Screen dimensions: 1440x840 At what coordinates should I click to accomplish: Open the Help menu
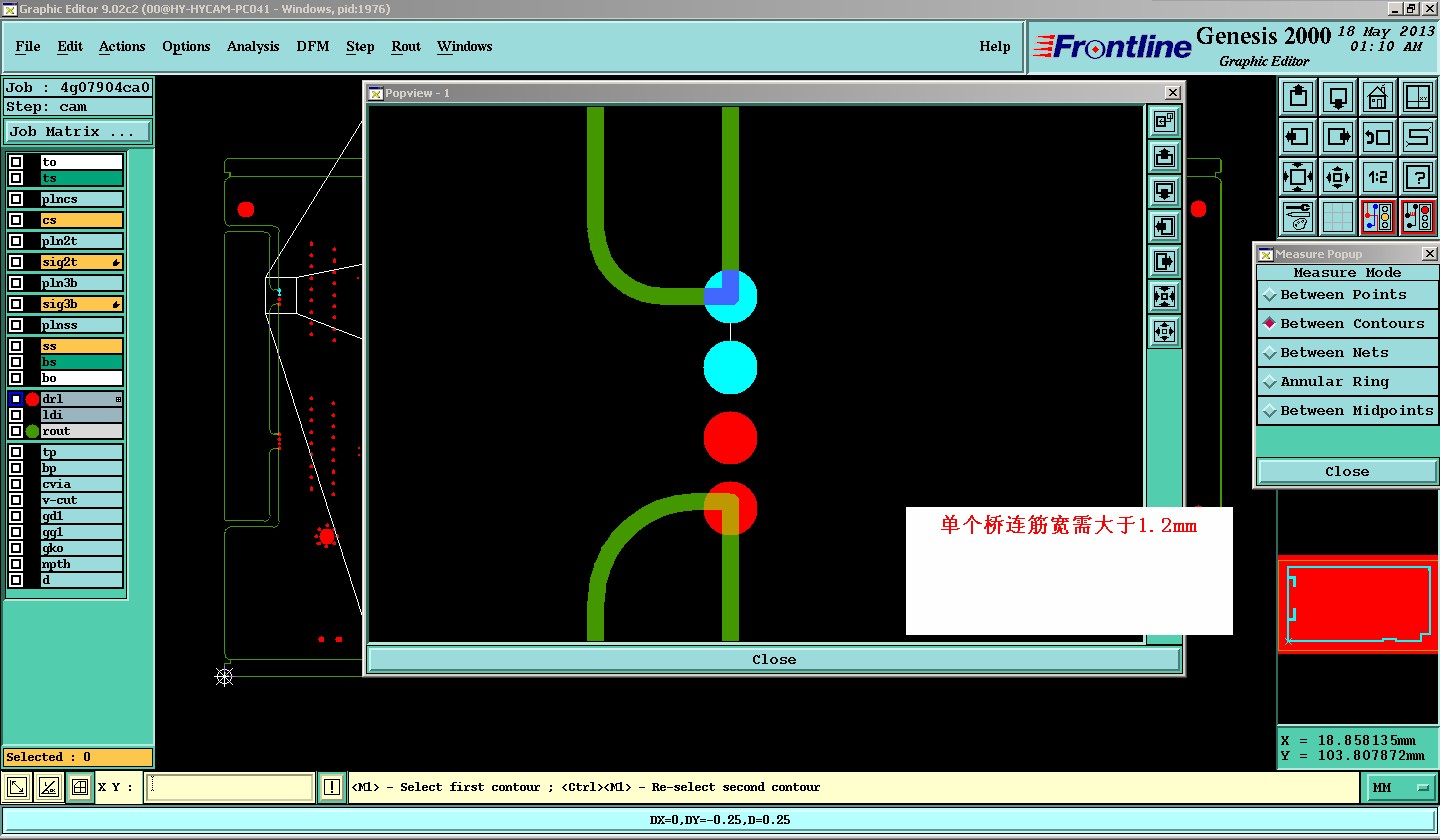coord(995,47)
